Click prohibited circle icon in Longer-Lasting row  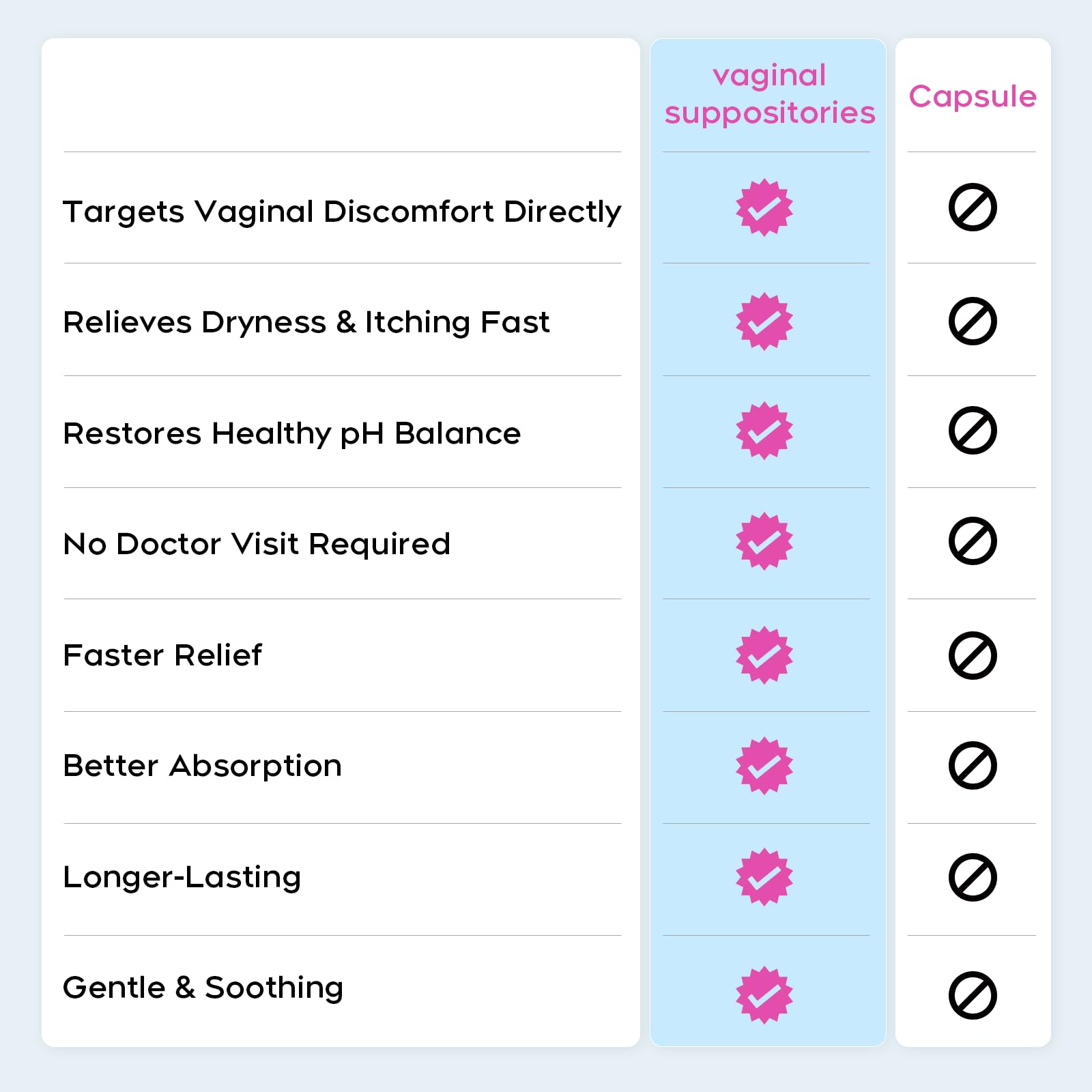pyautogui.click(x=973, y=877)
